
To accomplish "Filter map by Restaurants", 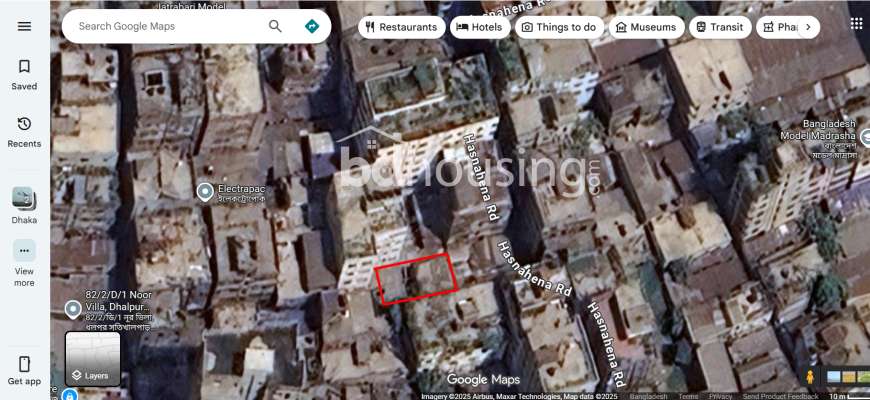I will [402, 27].
